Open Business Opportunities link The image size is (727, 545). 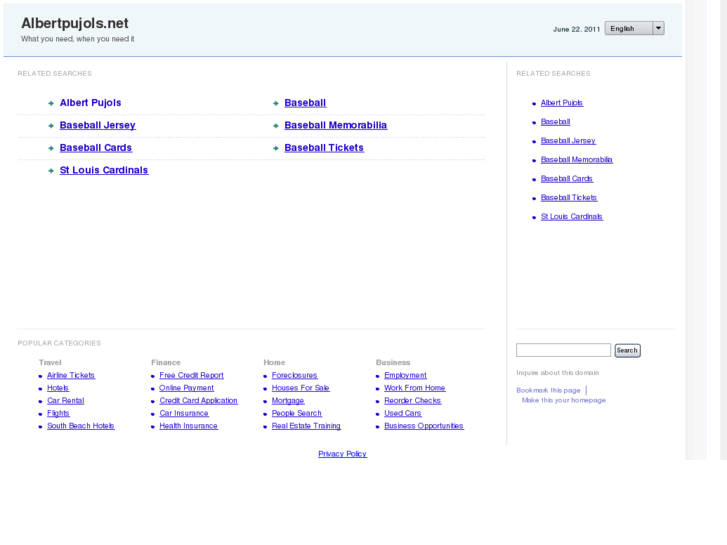point(424,426)
